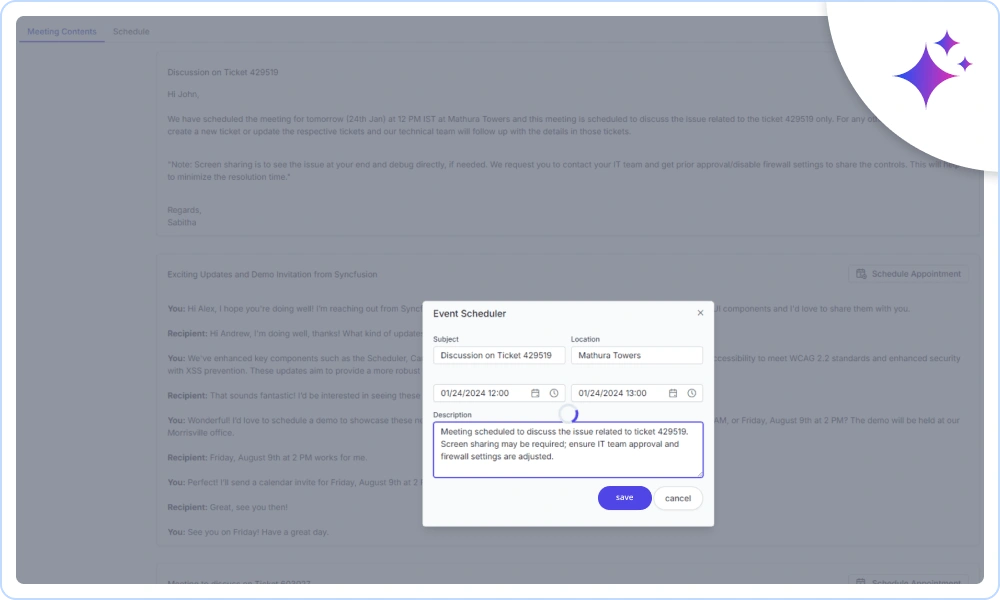Open the start time clock picker

pos(553,393)
